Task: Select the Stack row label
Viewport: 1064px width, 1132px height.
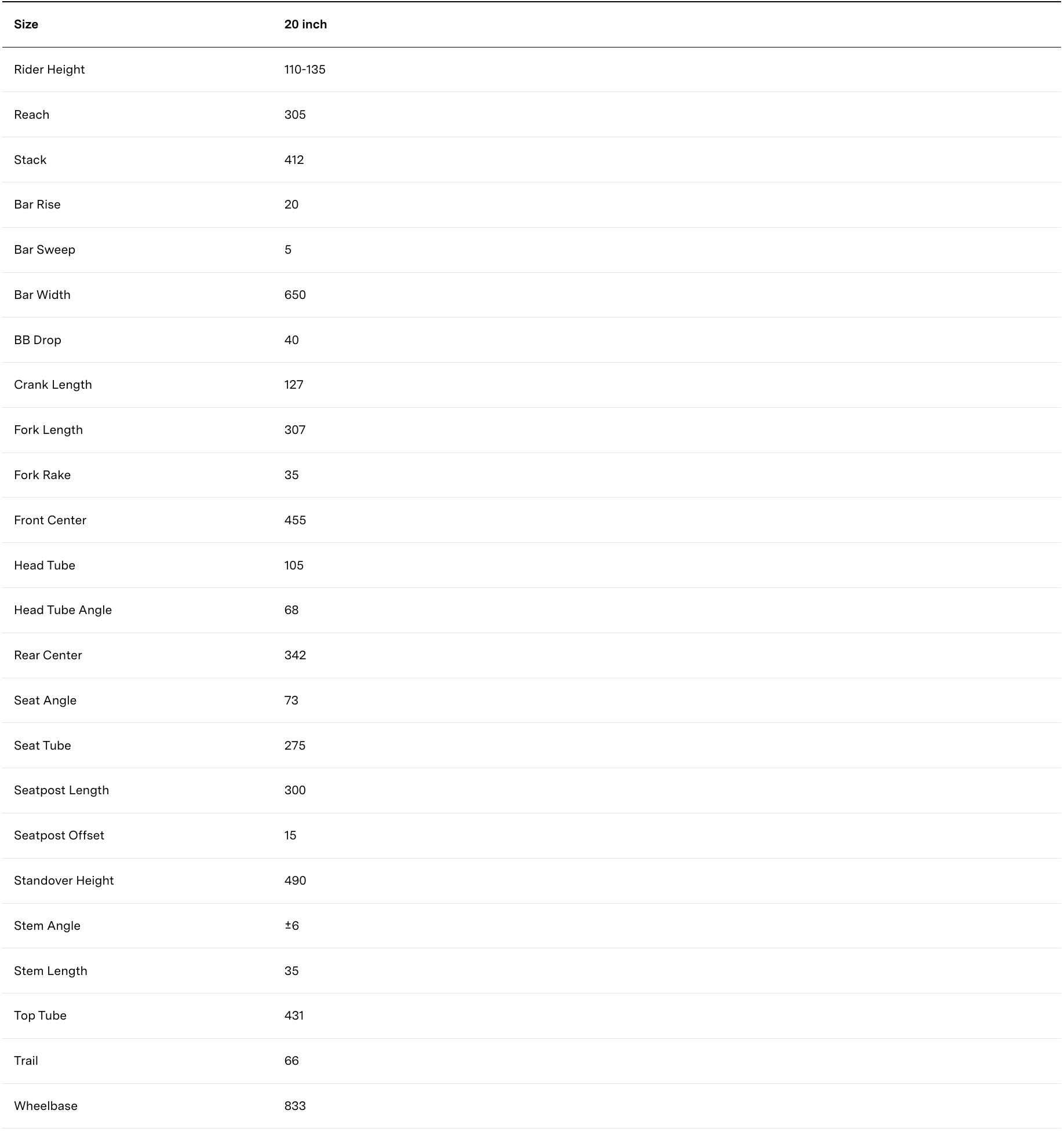Action: pos(30,160)
